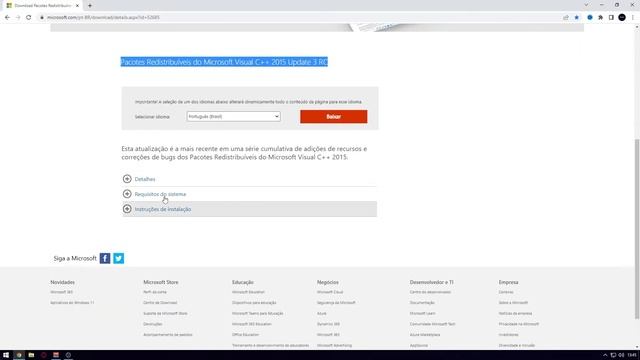Open the network icon in tray
The height and width of the screenshot is (360, 640).
[613, 355]
